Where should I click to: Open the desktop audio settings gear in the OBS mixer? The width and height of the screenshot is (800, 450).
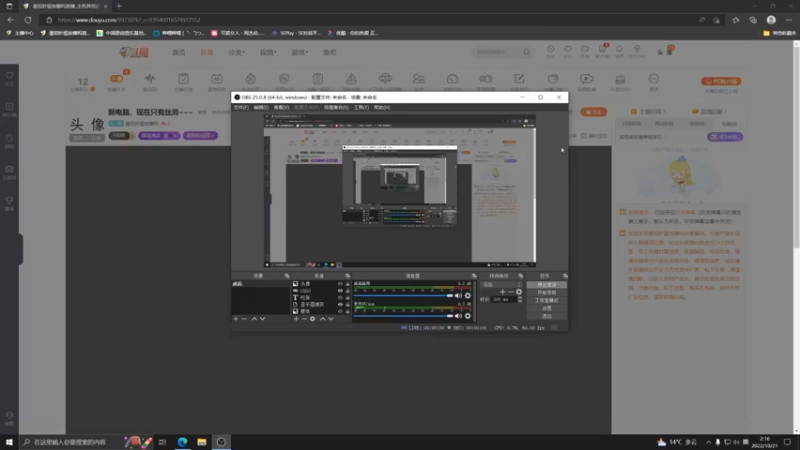(467, 296)
